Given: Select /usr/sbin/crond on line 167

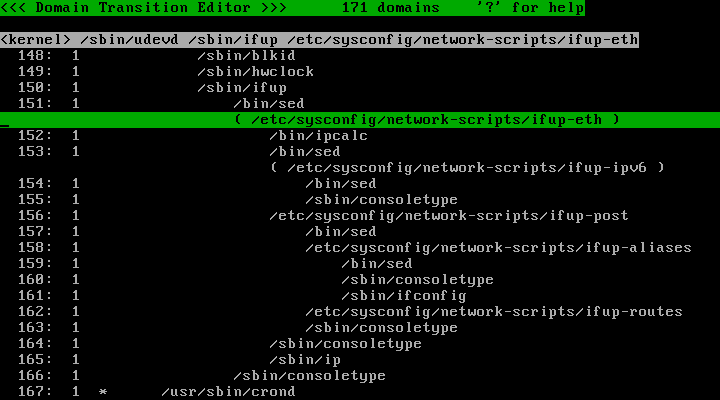Looking at the screenshot, I should [x=228, y=391].
